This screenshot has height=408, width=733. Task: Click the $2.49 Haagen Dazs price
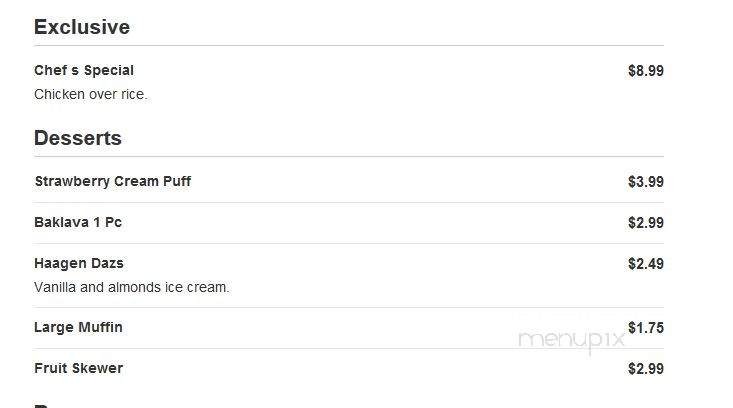[x=646, y=264]
